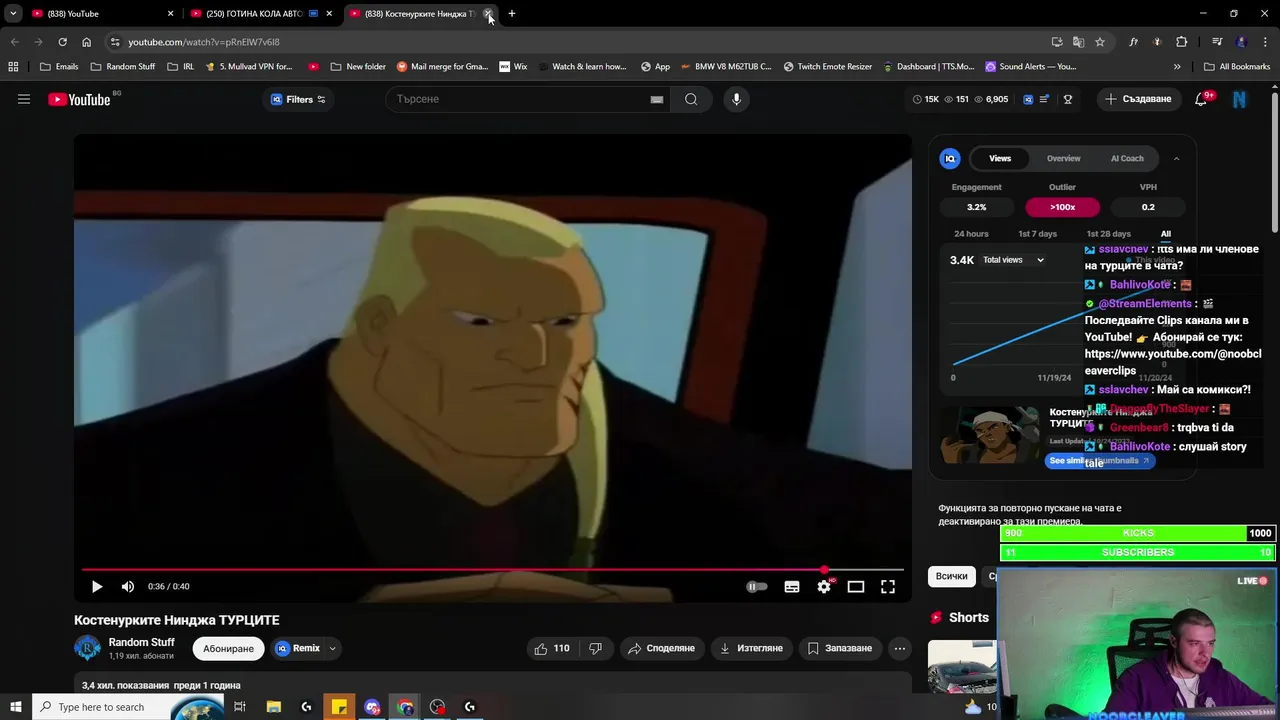Image resolution: width=1280 pixels, height=720 pixels.
Task: Open the Random Stuff channel avatar
Action: coord(87,648)
